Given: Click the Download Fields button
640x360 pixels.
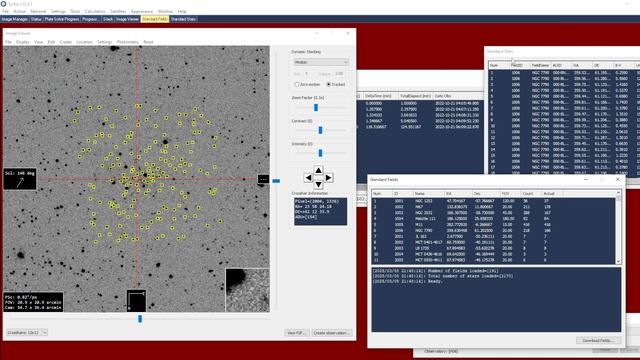Looking at the screenshot, I should coord(598,340).
